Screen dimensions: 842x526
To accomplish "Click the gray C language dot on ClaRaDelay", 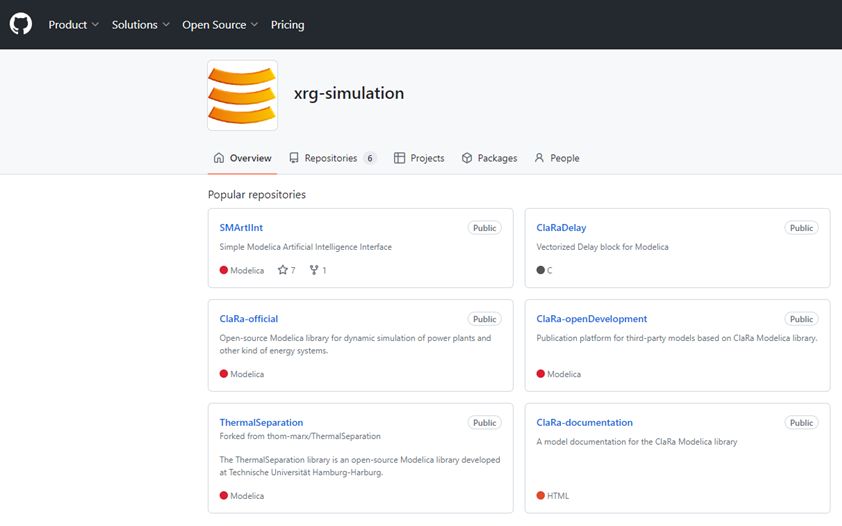I will (540, 270).
